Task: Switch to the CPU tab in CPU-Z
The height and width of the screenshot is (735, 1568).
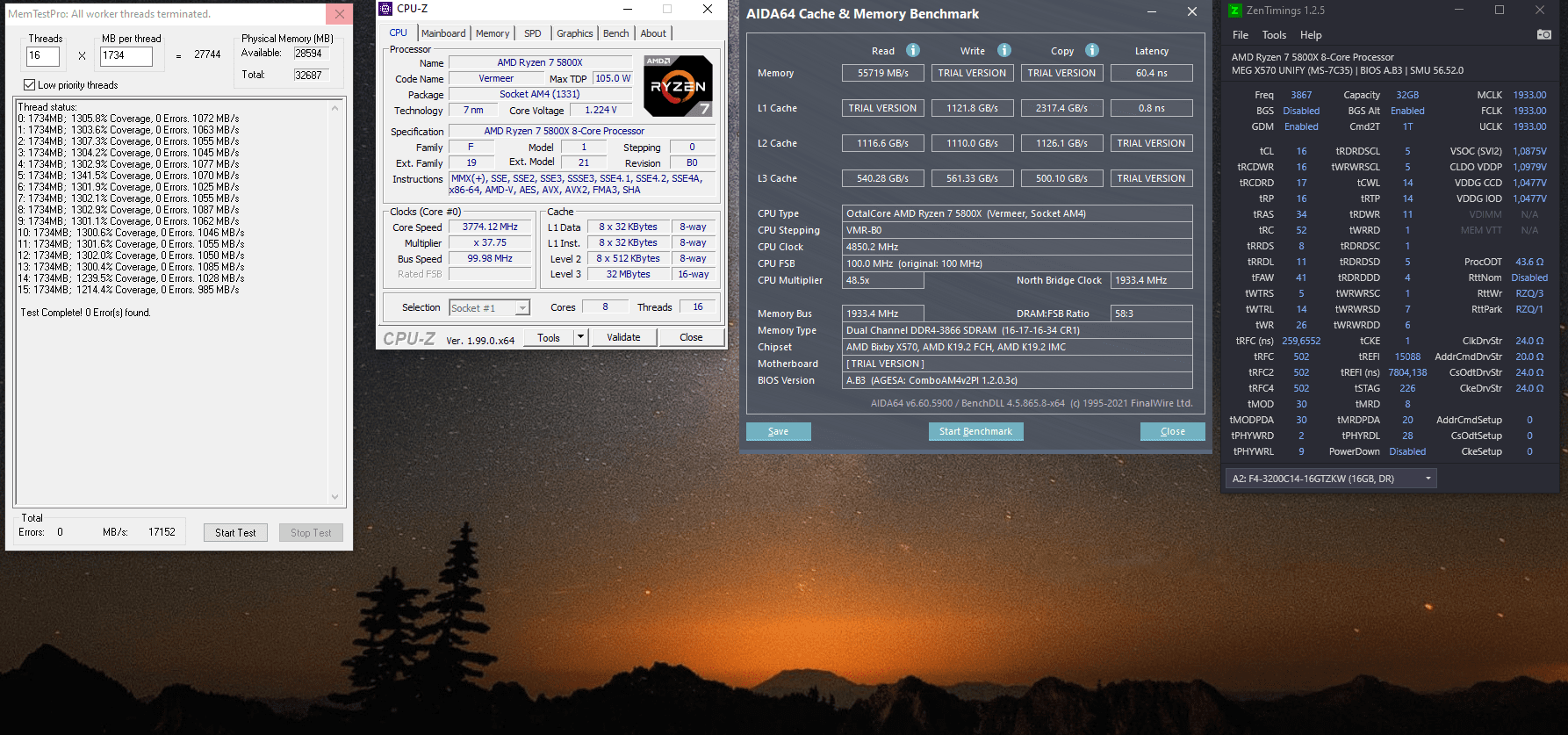Action: (399, 32)
